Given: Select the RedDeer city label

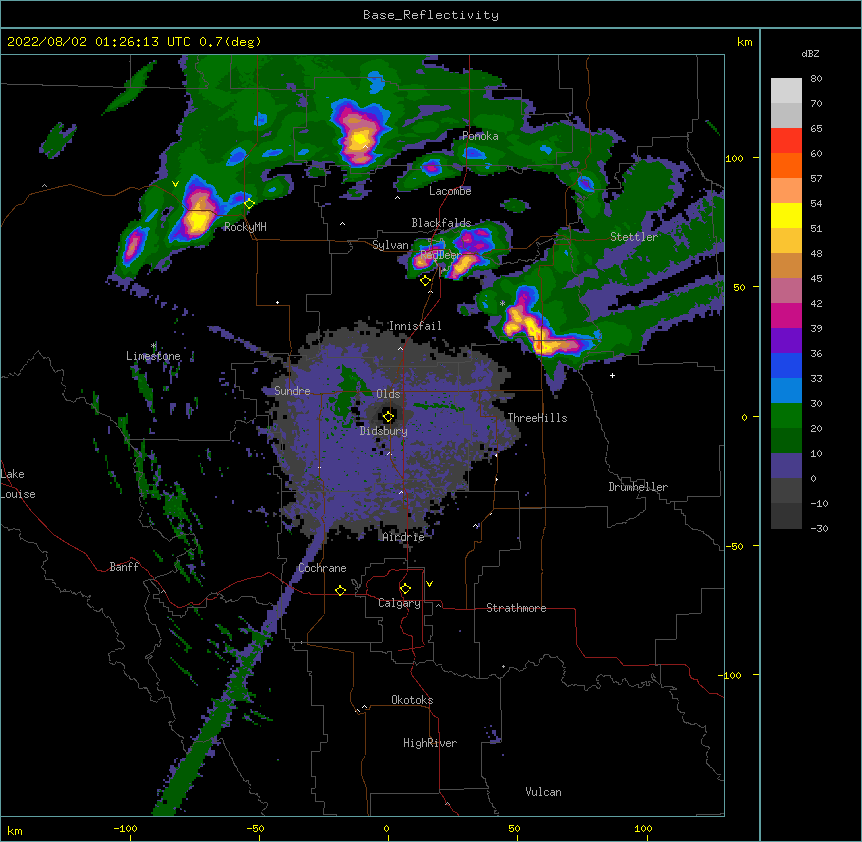Looking at the screenshot, I should [x=441, y=254].
